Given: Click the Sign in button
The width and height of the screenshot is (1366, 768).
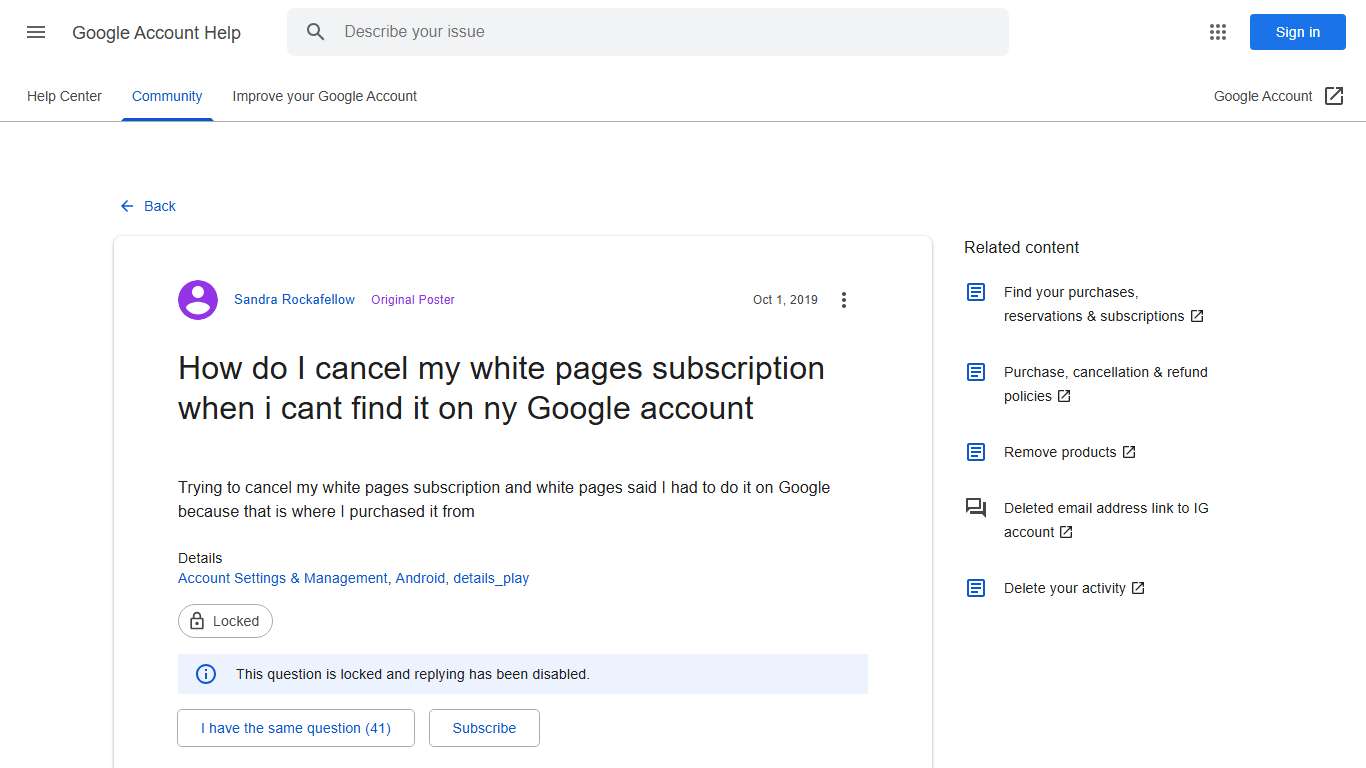Looking at the screenshot, I should [x=1297, y=32].
